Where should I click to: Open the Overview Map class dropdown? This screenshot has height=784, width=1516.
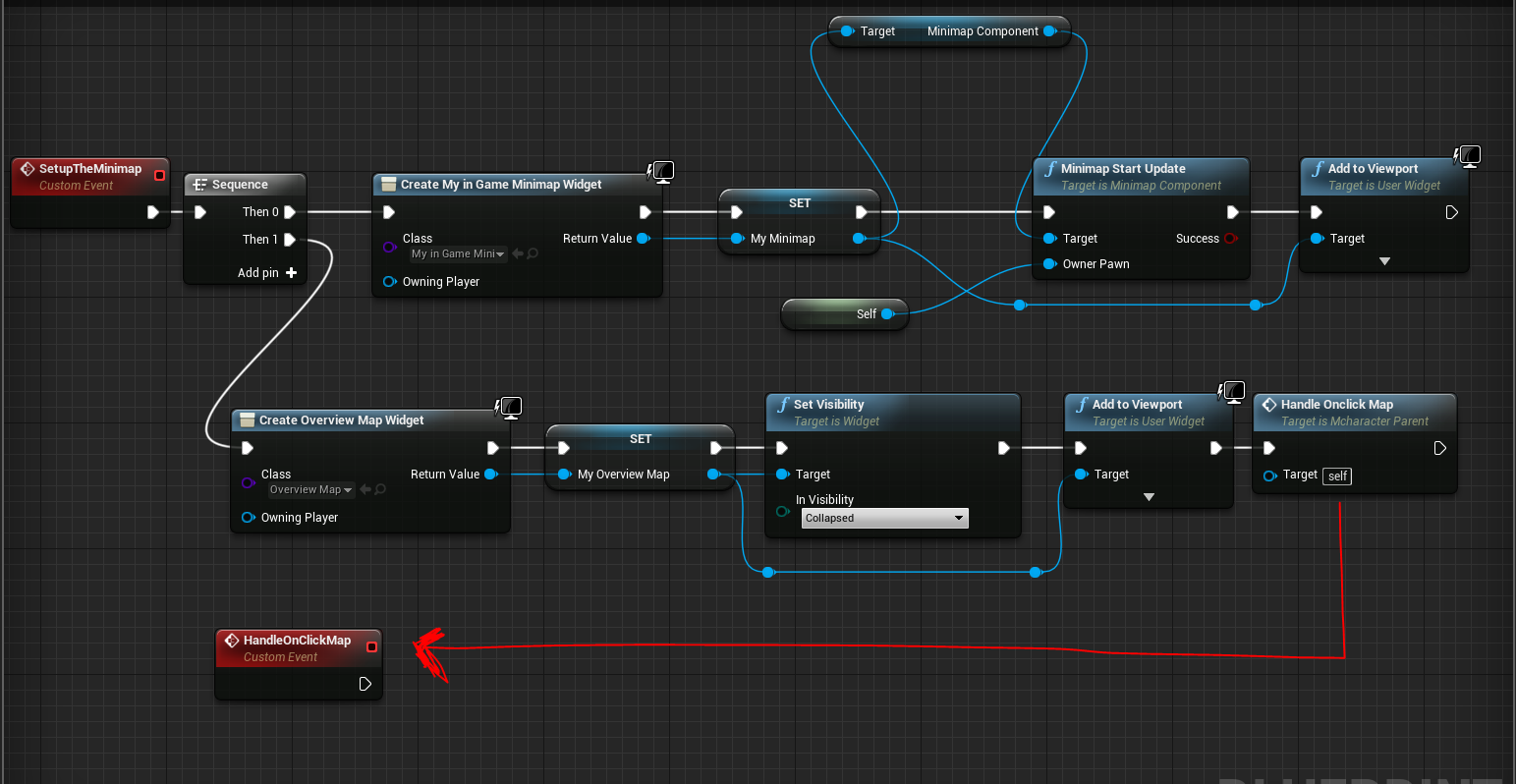pyautogui.click(x=309, y=489)
